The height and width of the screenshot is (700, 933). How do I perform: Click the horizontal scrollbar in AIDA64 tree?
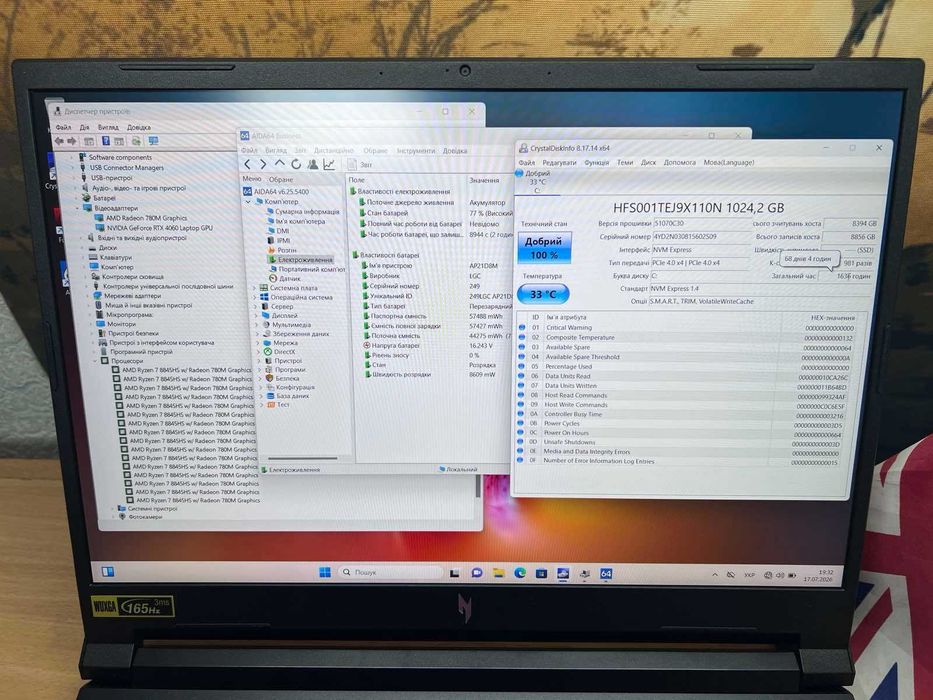coord(302,458)
